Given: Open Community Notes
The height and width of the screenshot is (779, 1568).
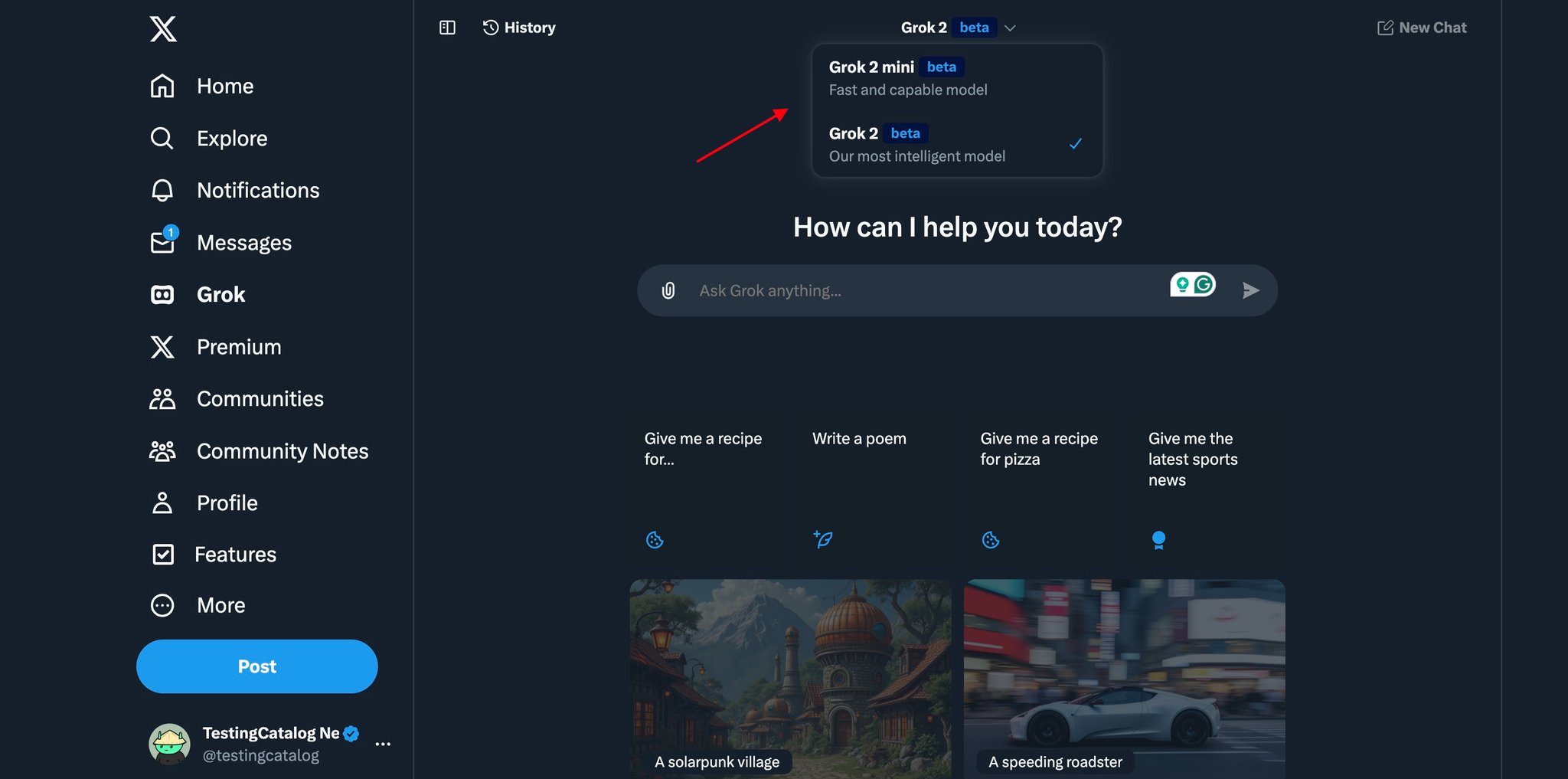Looking at the screenshot, I should pyautogui.click(x=260, y=451).
